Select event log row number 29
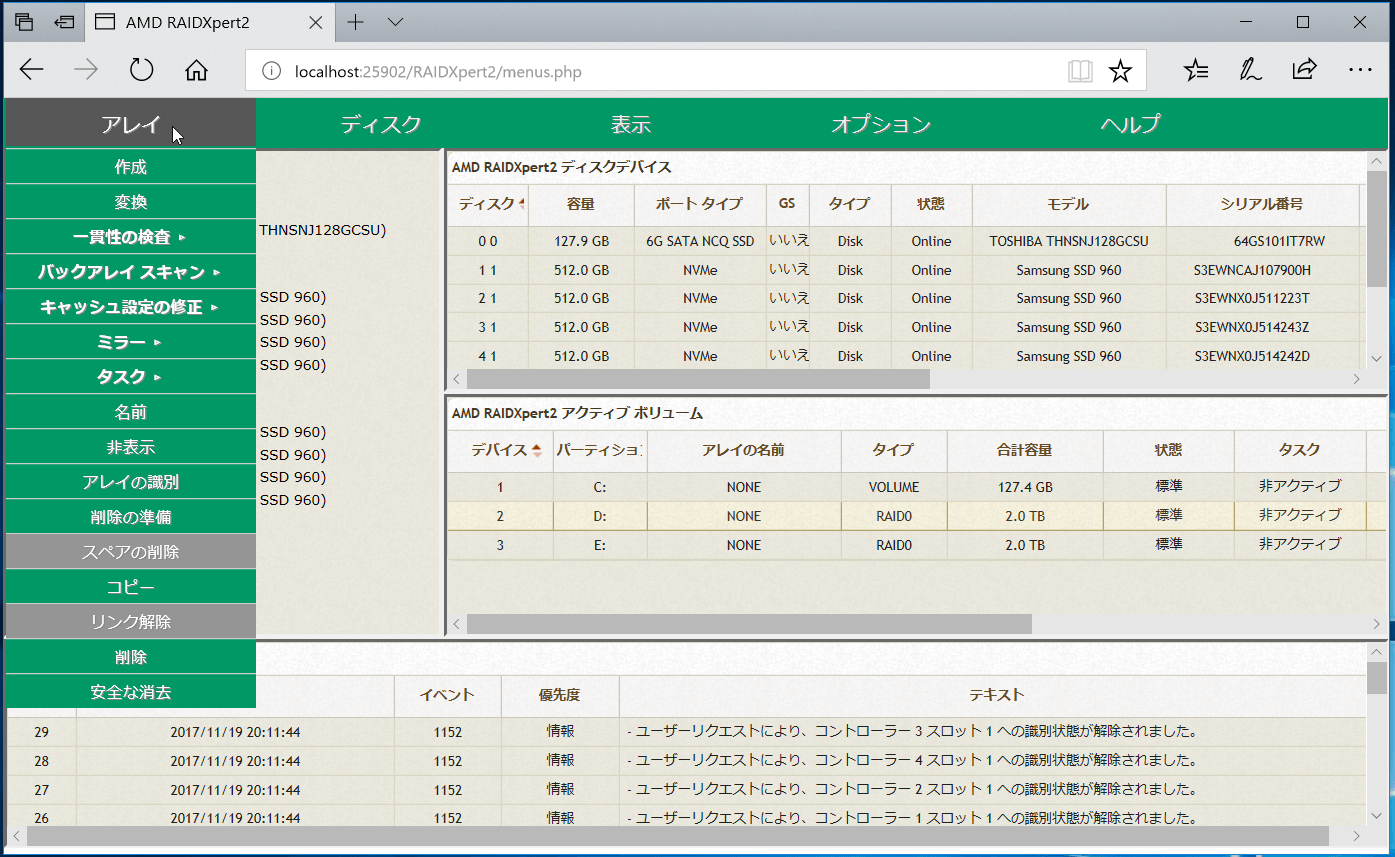The image size is (1395, 857). [x=686, y=732]
